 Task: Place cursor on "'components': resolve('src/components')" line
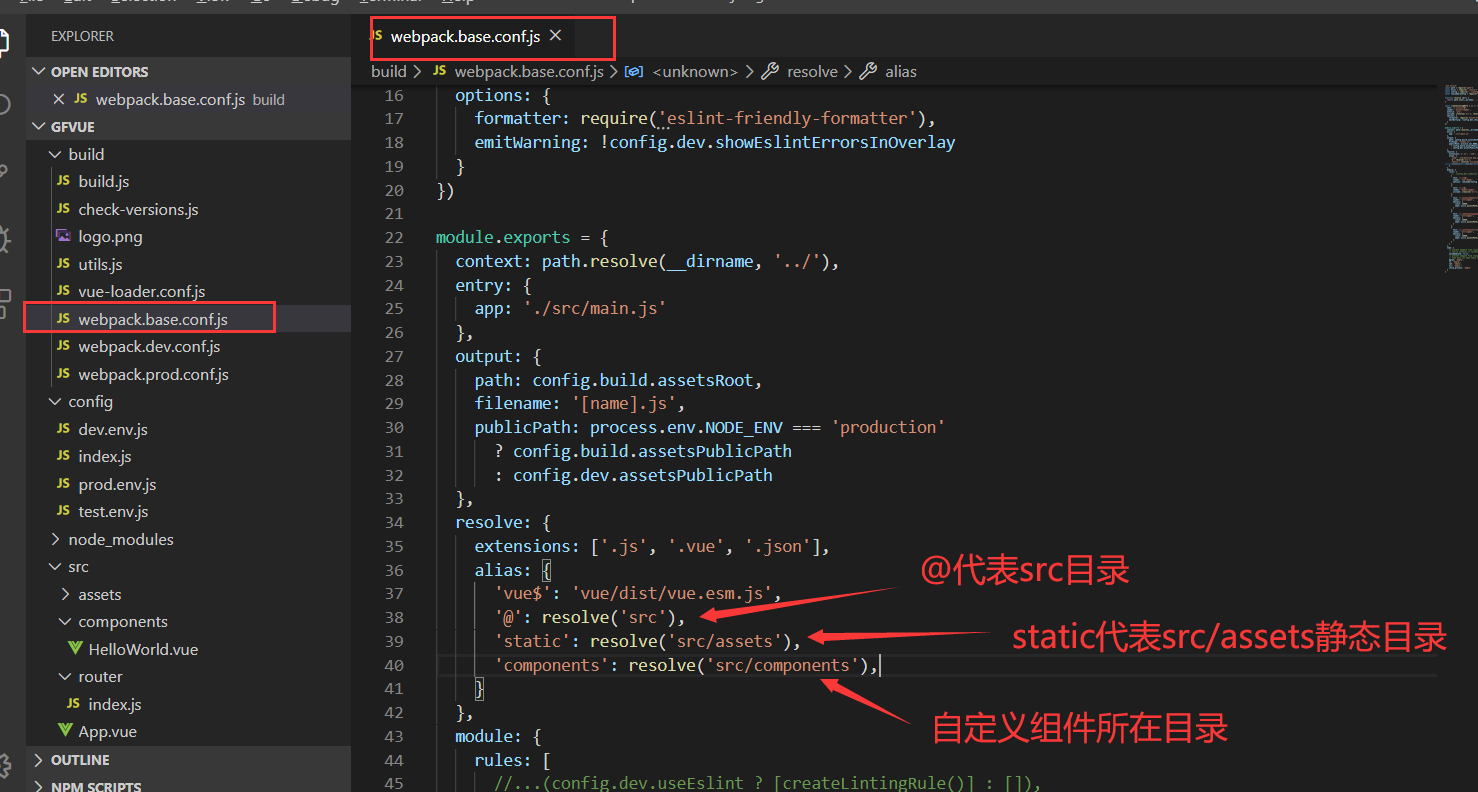click(x=686, y=665)
